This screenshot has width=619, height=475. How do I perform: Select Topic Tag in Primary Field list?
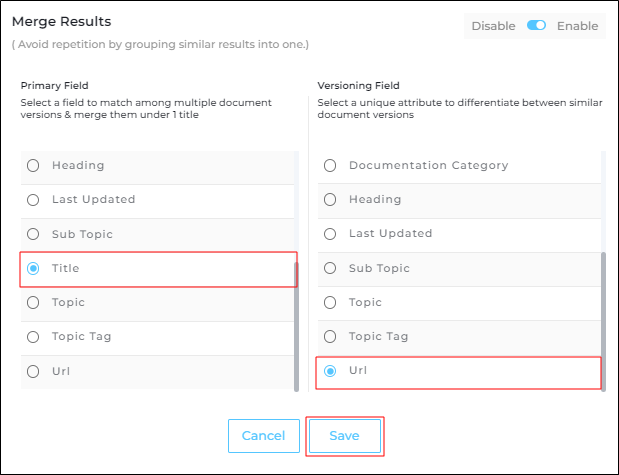click(x=34, y=337)
